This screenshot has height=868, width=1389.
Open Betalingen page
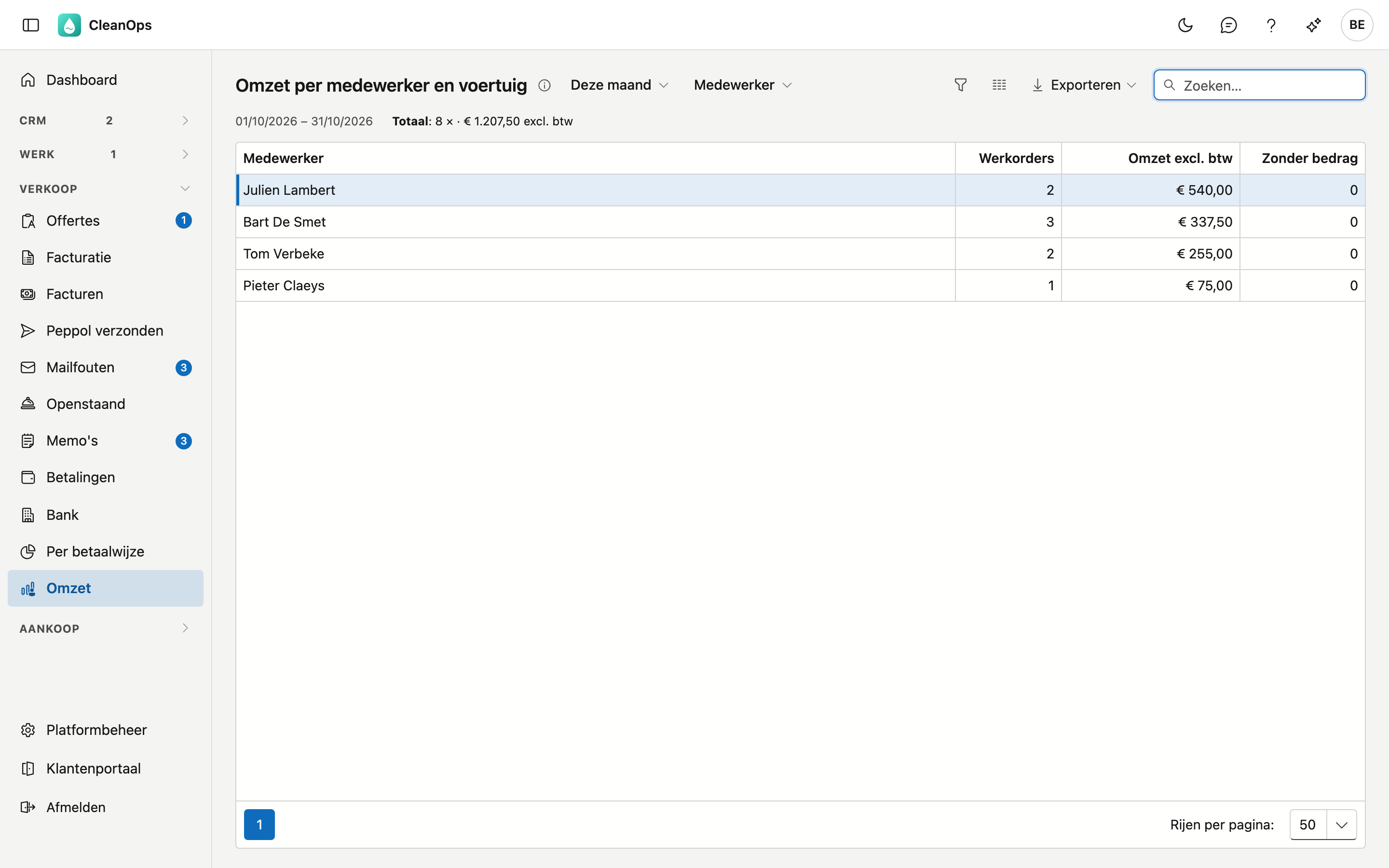tap(106, 477)
